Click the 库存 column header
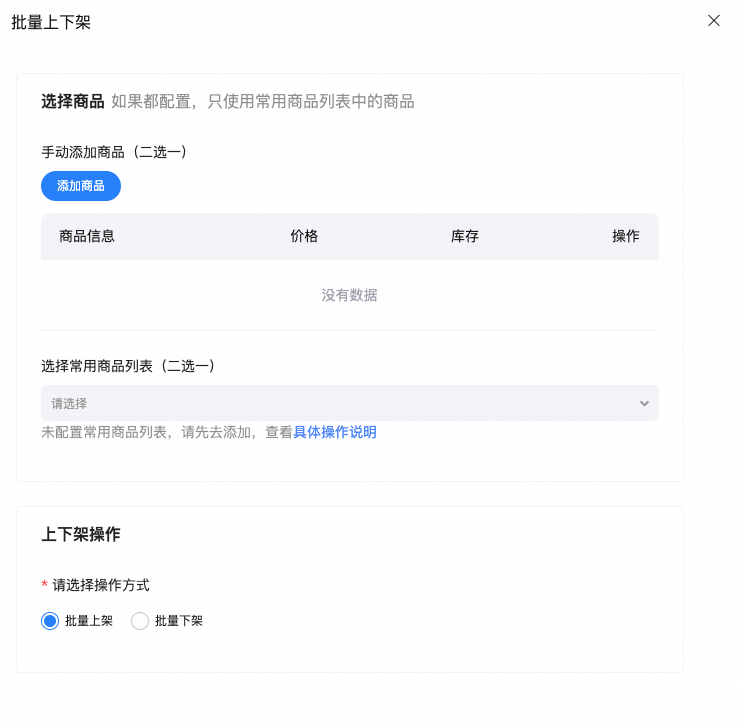Screen dimensions: 740x728 [465, 236]
